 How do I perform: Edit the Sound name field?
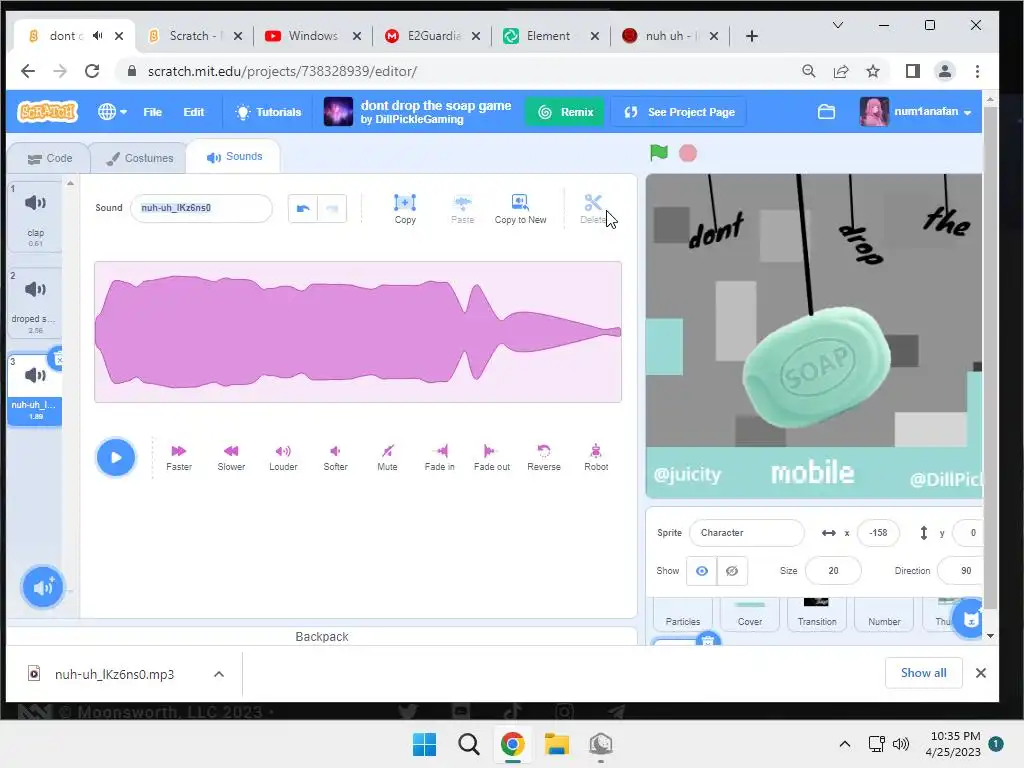[x=201, y=208]
